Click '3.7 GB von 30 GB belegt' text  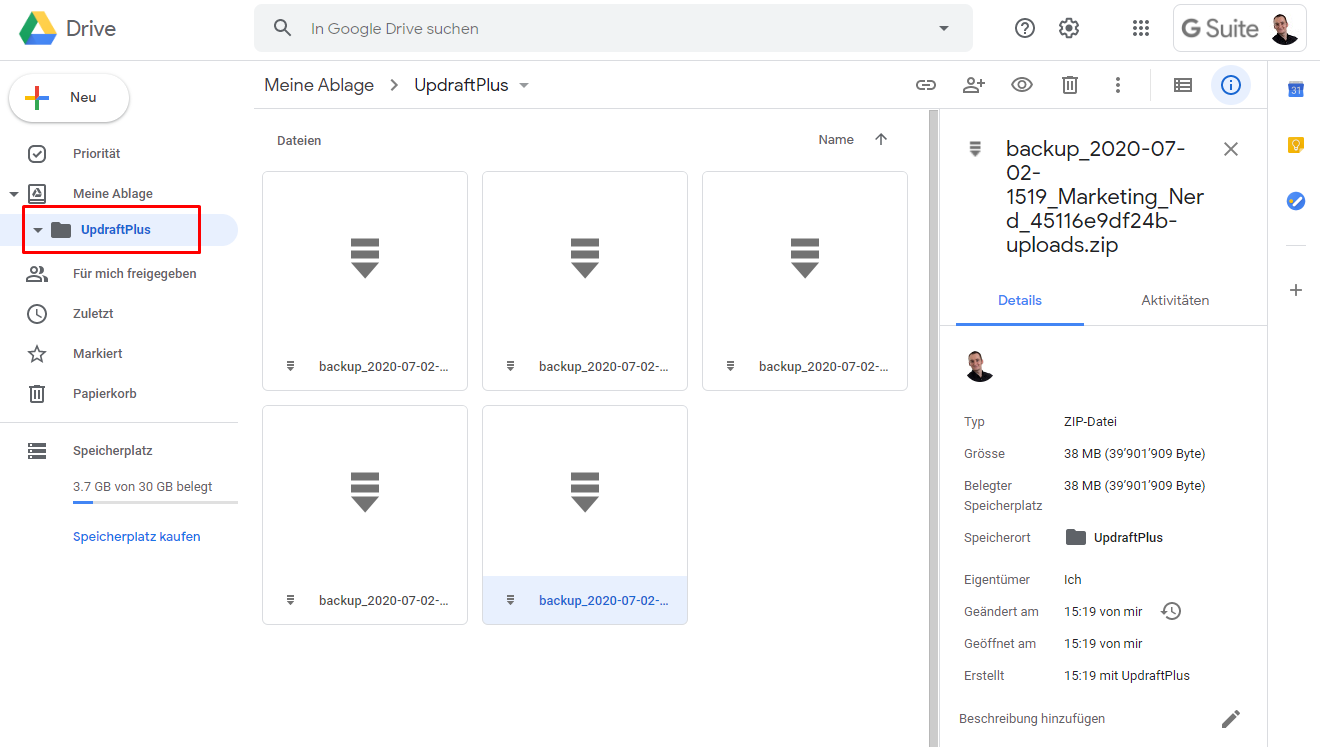[143, 487]
